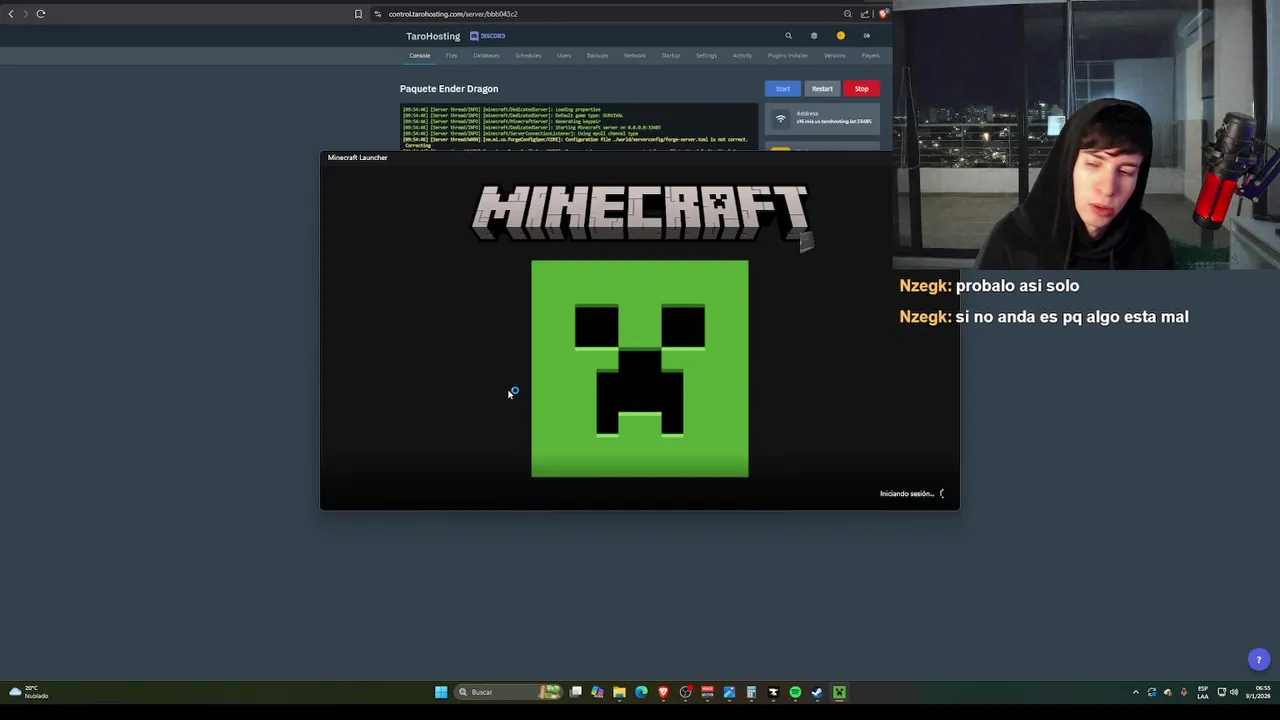
Task: Open TaroHosting panel search icon
Action: click(x=788, y=36)
